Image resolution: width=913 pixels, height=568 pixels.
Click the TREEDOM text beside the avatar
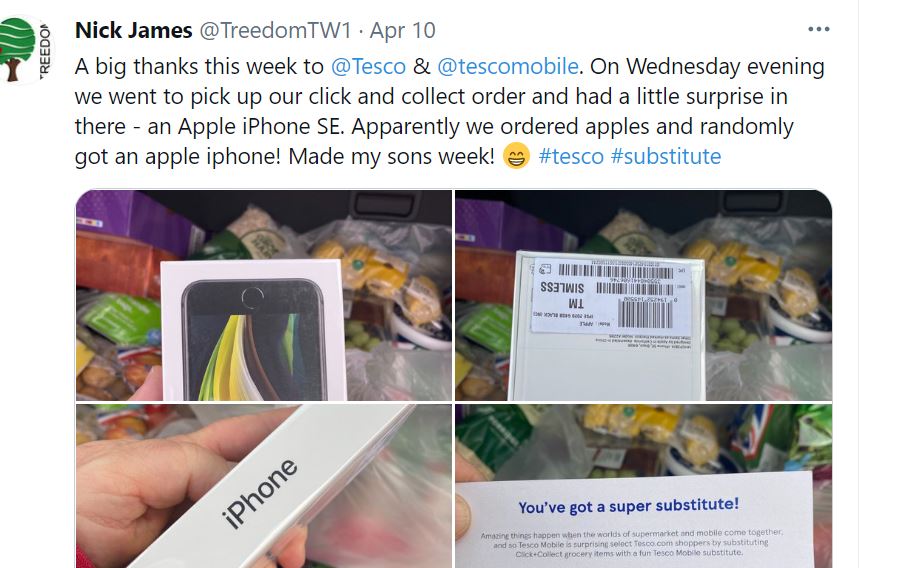(x=45, y=50)
